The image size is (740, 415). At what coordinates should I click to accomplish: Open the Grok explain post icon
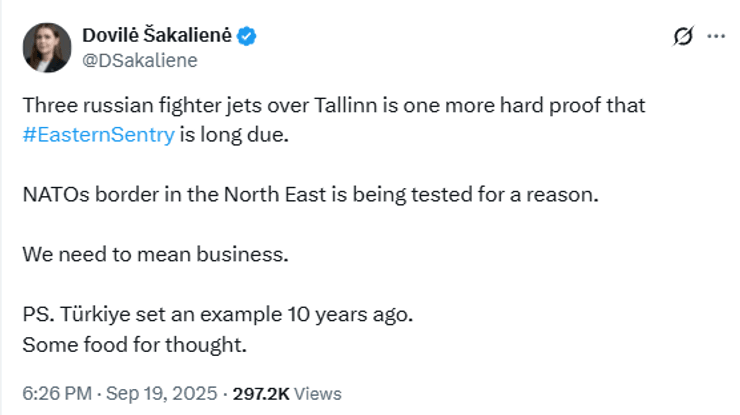tap(683, 37)
